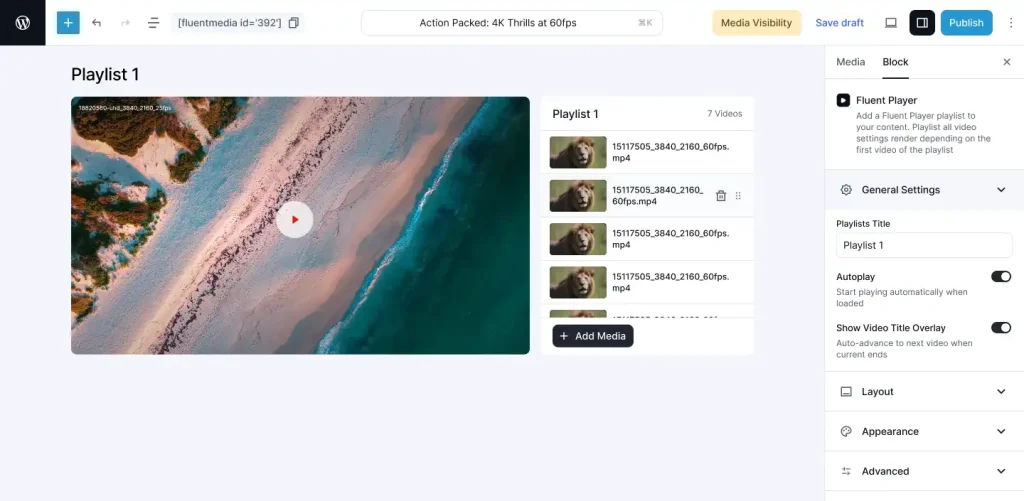Expand the Appearance section chevron

click(x=1001, y=432)
